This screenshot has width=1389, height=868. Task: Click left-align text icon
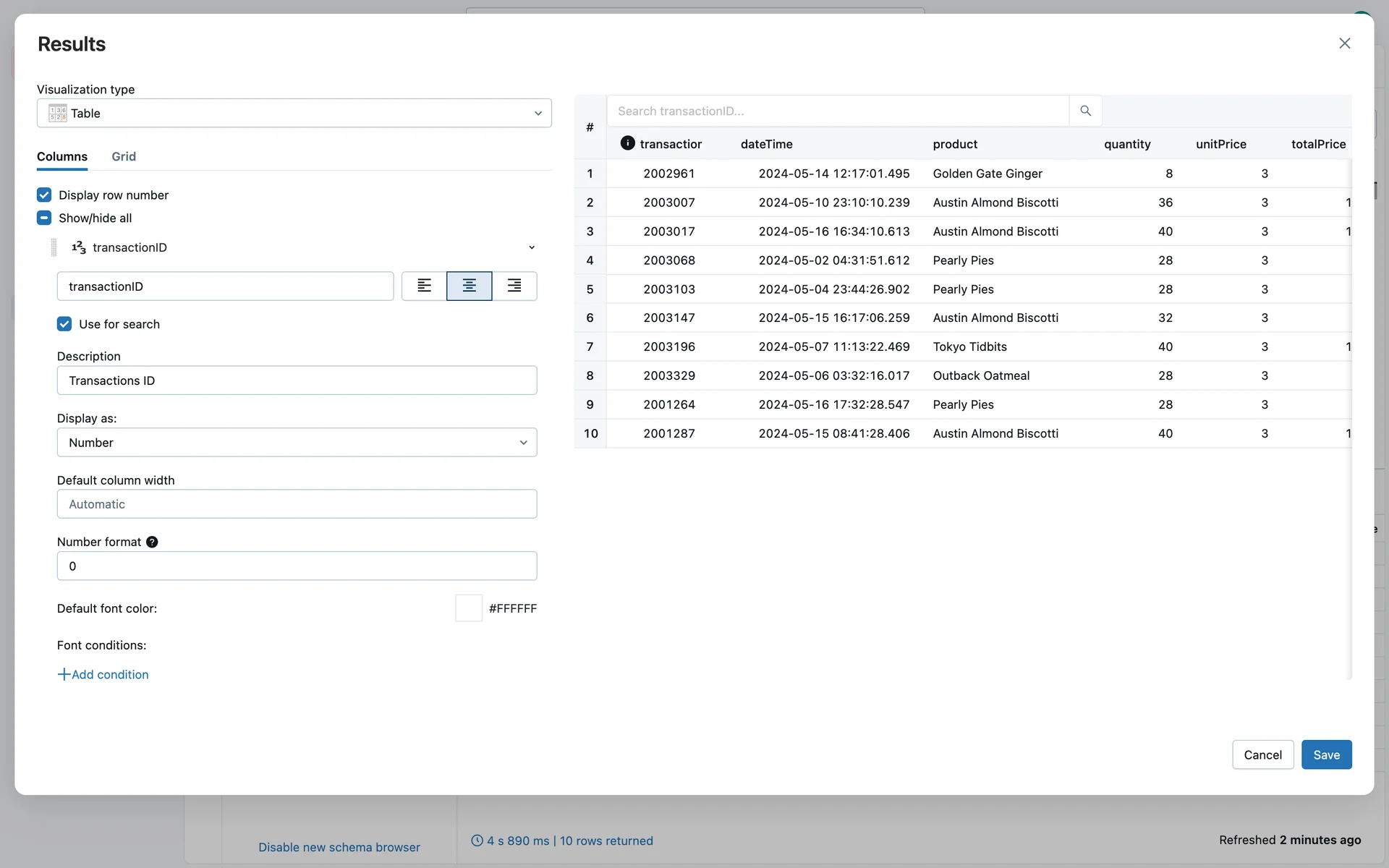click(x=424, y=286)
